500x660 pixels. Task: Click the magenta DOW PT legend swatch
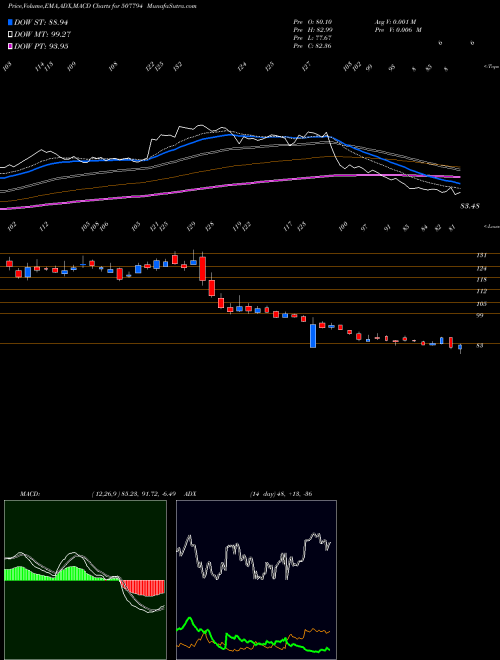tap(10, 46)
